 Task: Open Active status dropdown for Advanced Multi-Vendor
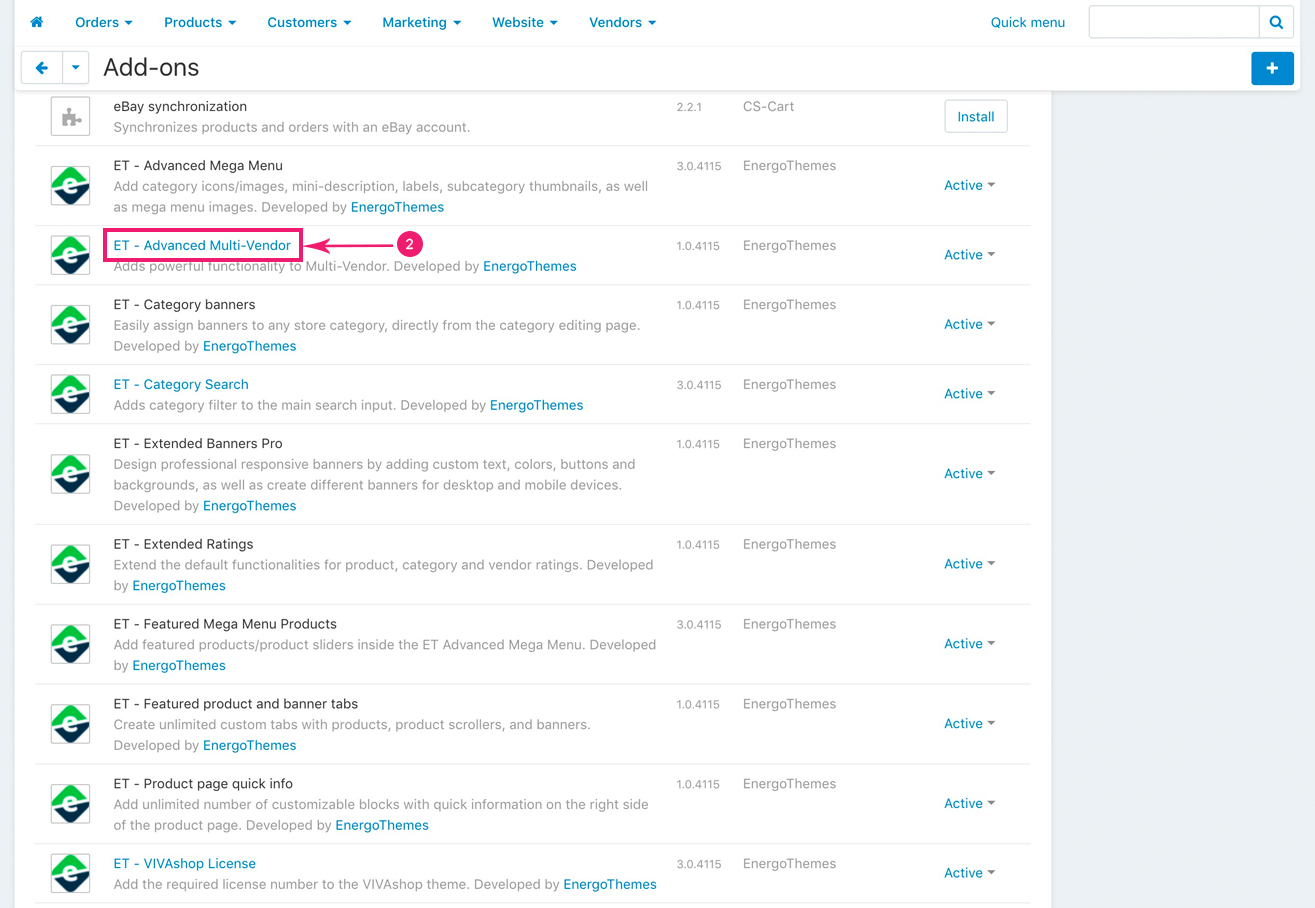pyautogui.click(x=969, y=255)
